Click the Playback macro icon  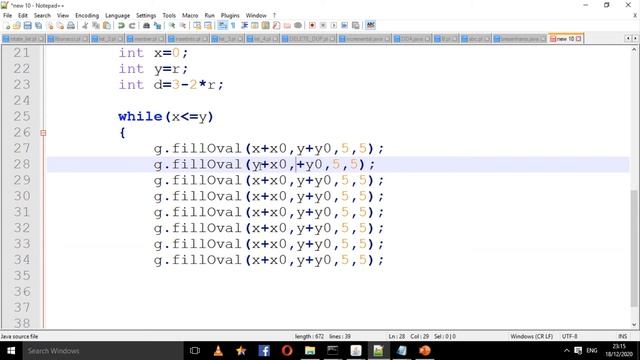pyautogui.click(x=333, y=25)
